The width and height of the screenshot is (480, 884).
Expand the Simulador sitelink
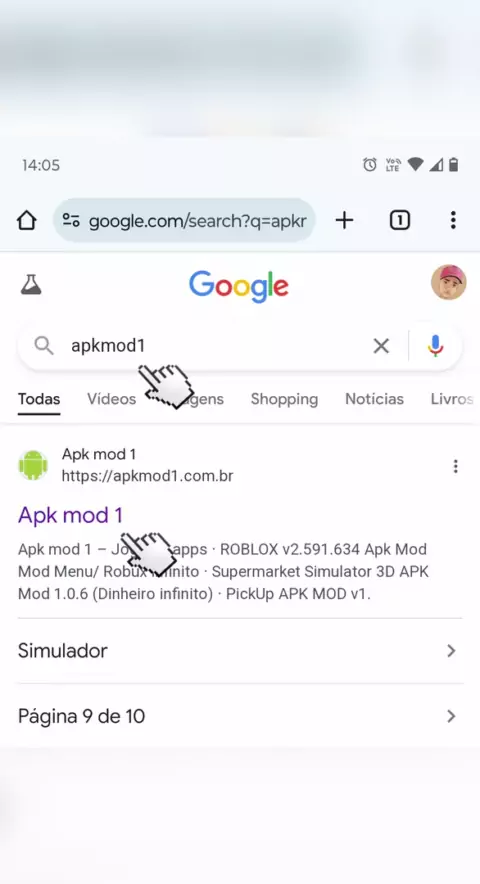tap(240, 651)
